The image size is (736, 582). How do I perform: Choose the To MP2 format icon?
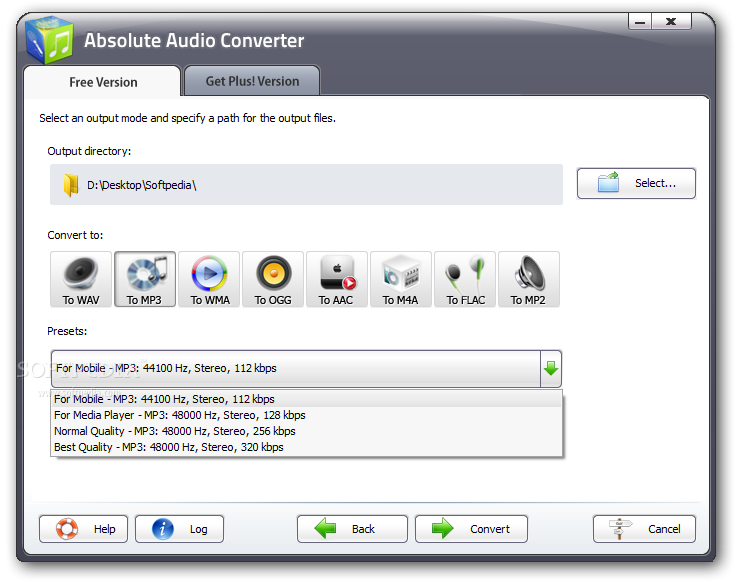(529, 279)
